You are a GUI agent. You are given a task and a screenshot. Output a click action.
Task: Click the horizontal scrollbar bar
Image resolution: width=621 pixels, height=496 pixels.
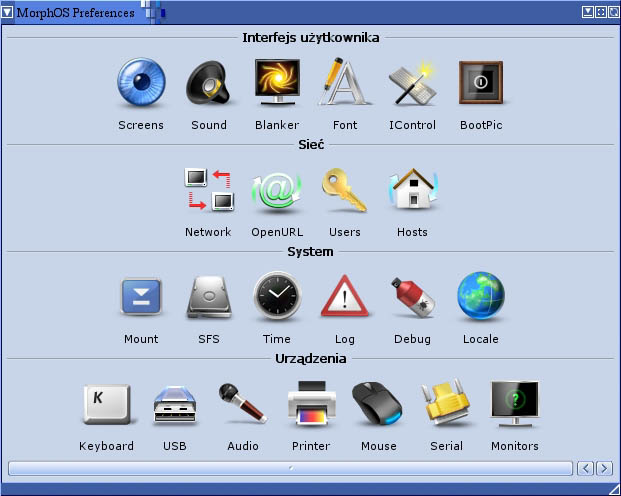(x=290, y=468)
